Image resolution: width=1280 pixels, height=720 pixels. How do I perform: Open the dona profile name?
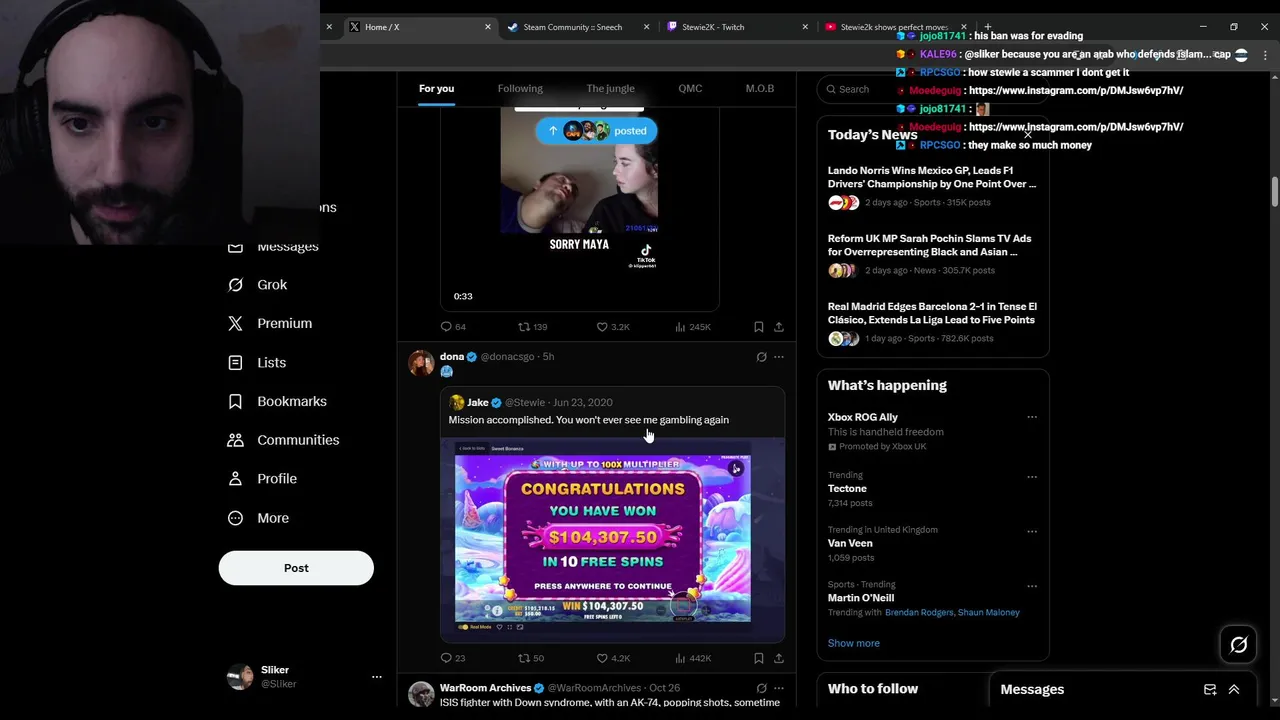(x=452, y=357)
